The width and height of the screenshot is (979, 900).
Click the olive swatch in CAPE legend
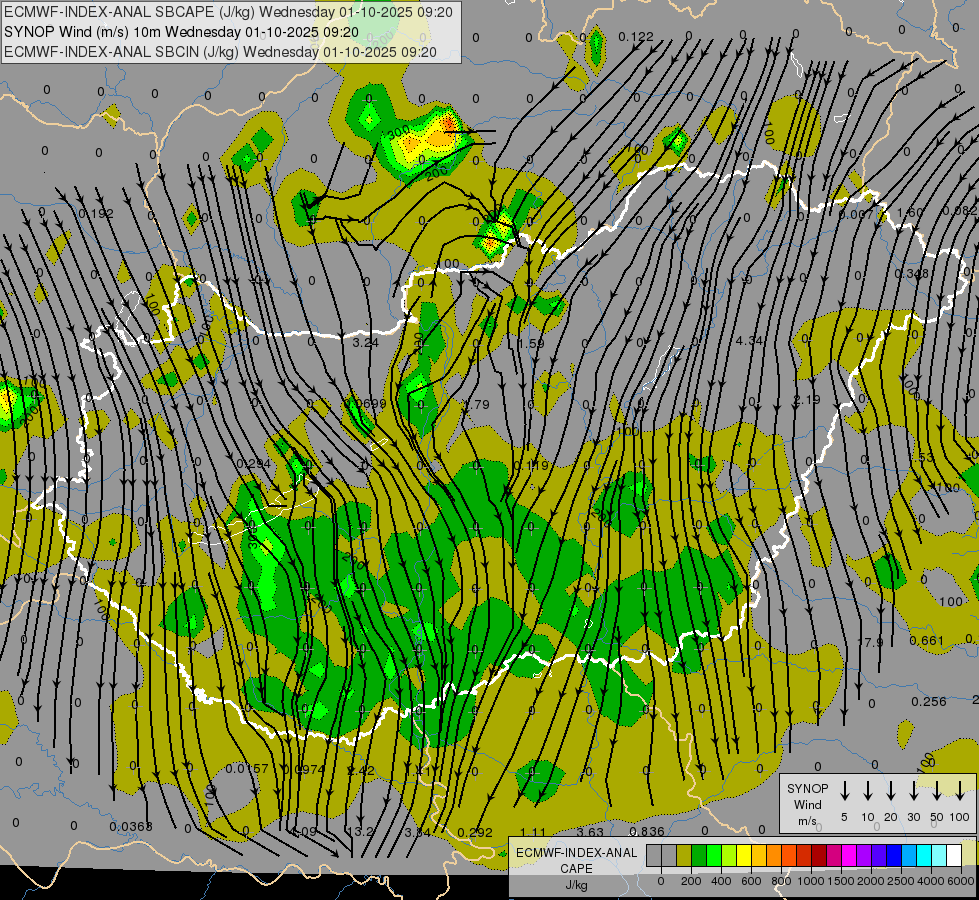(x=684, y=855)
